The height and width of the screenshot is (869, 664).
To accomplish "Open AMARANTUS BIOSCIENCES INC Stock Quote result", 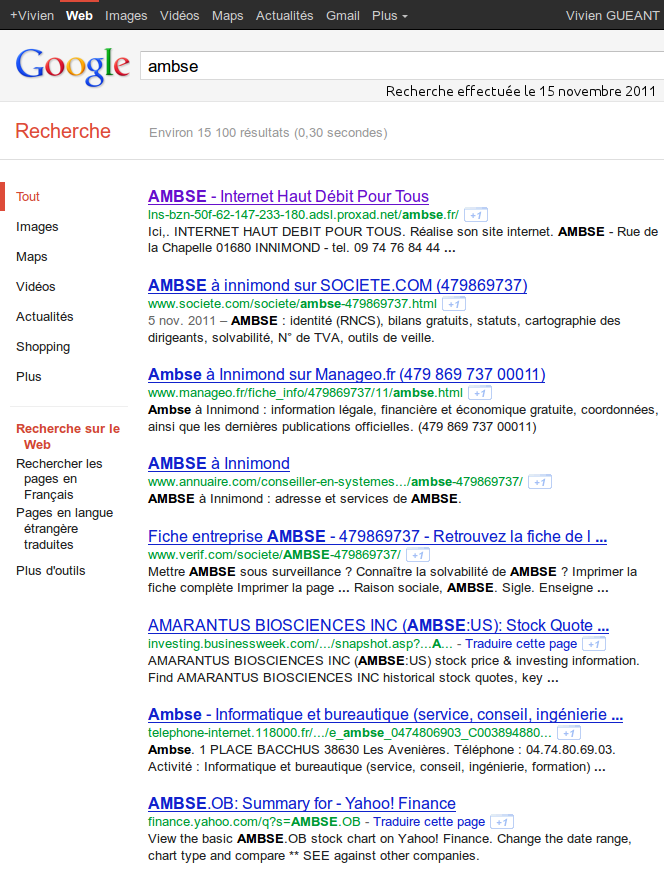I will click(x=379, y=625).
